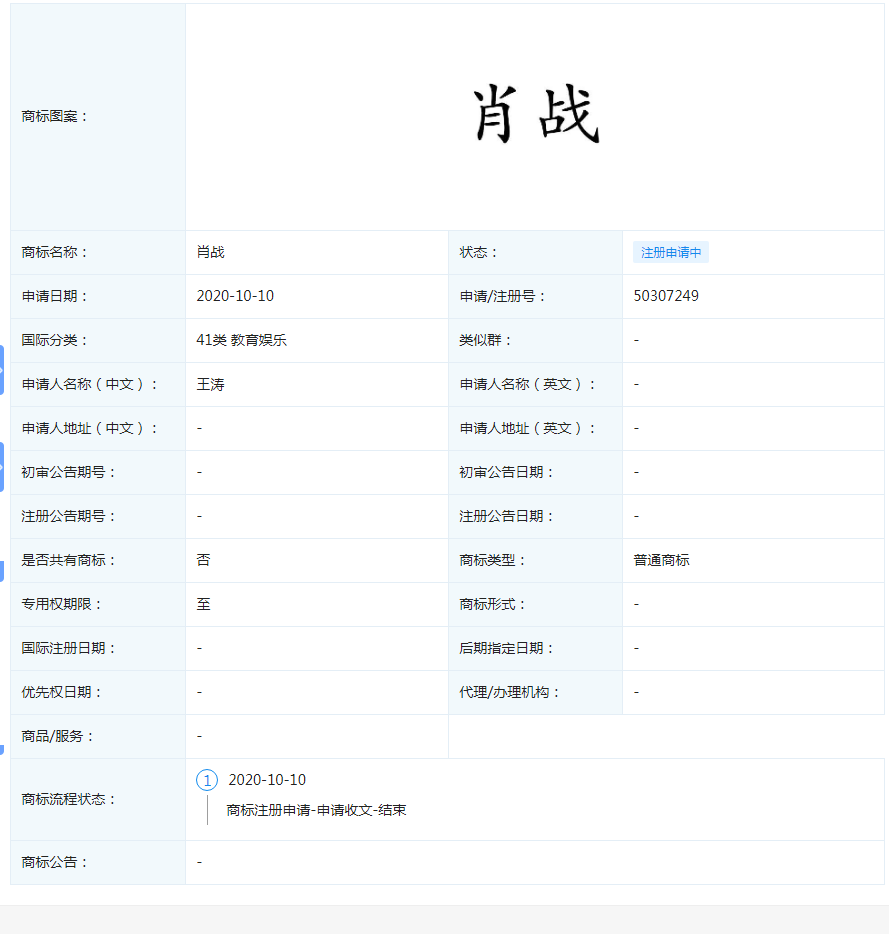Viewport: 889px width, 934px height.
Task: Click the 普通商标 trademark type value
Action: [661, 560]
